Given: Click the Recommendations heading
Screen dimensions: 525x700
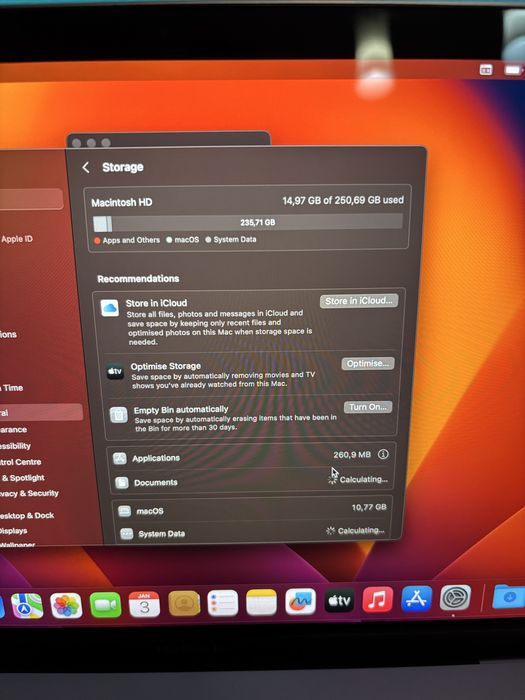Looking at the screenshot, I should (138, 279).
